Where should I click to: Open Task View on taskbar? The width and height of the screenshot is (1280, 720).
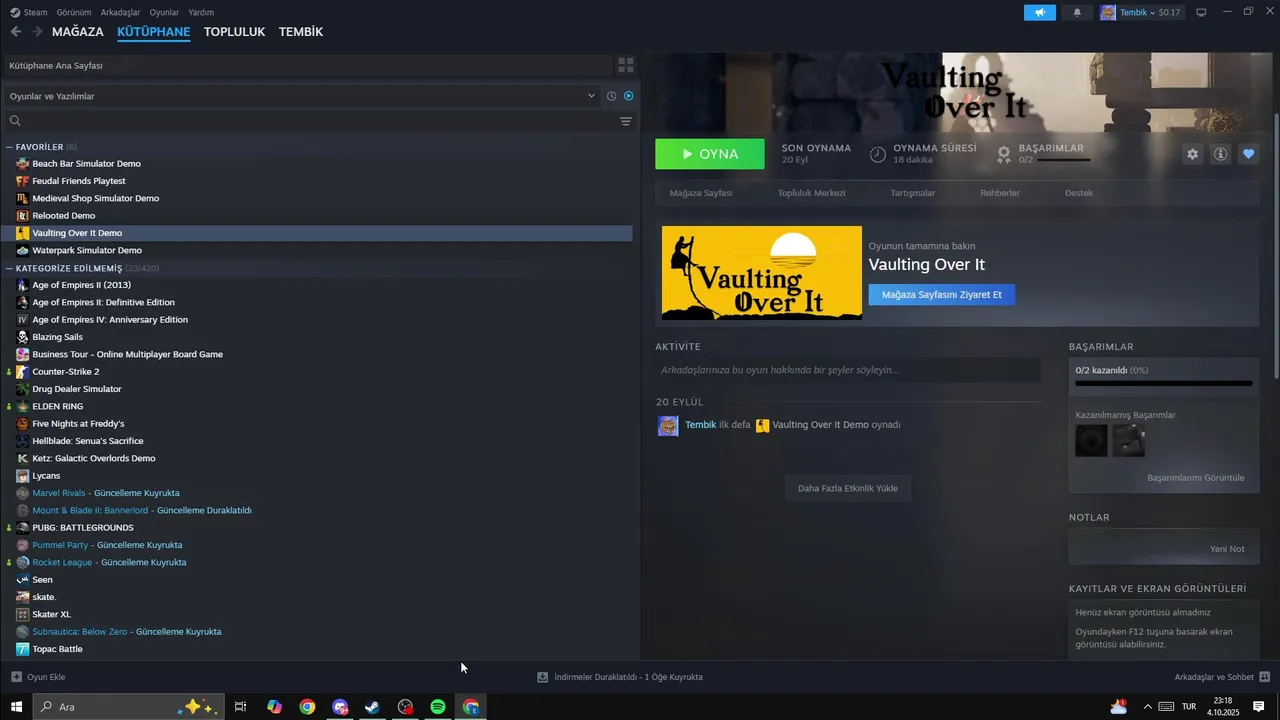(x=240, y=707)
